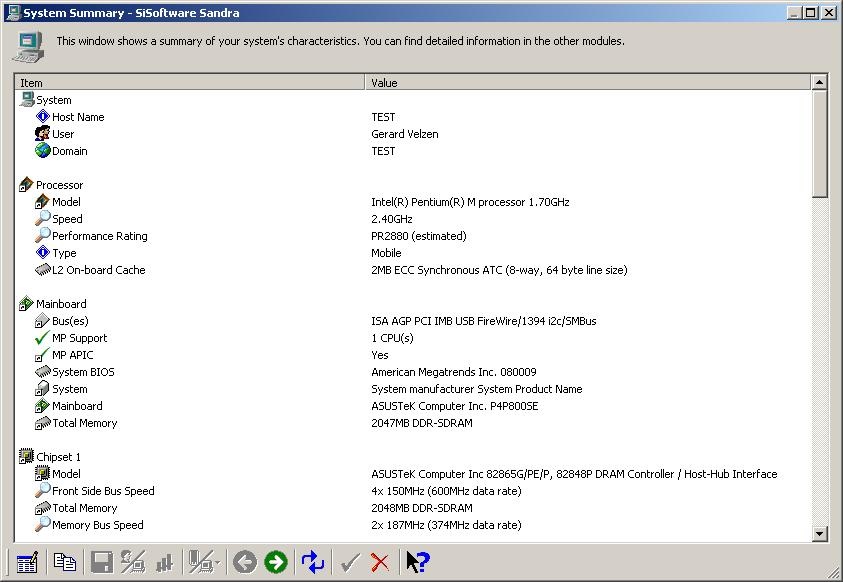This screenshot has height=582, width=843.
Task: Click the Value column header
Action: click(x=588, y=82)
